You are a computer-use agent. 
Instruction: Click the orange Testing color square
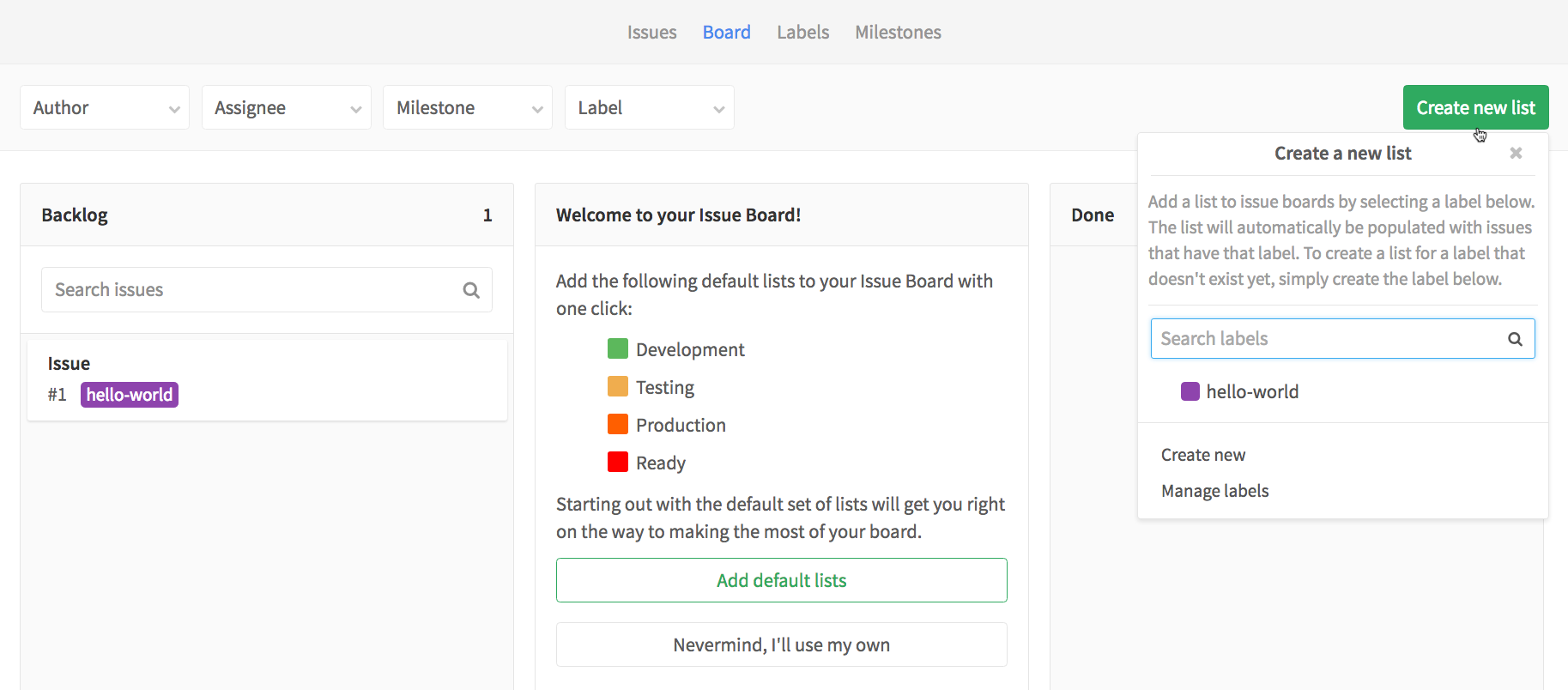click(618, 386)
